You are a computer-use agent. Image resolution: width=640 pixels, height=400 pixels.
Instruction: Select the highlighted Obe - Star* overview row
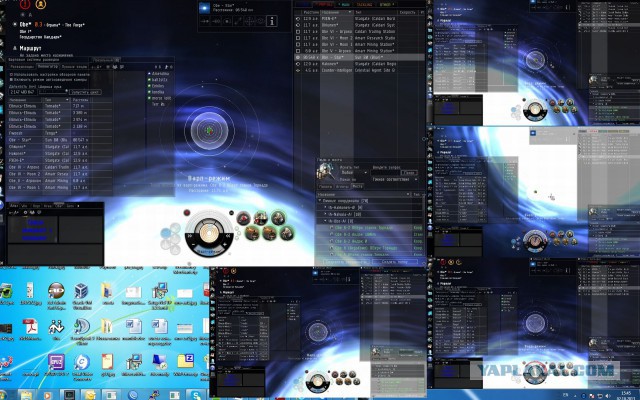pos(359,58)
